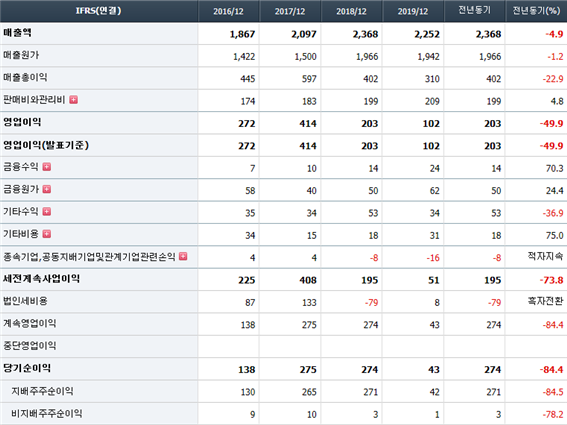The image size is (567, 425).
Task: Click the IFRS(연결) header cell
Action: click(99, 11)
